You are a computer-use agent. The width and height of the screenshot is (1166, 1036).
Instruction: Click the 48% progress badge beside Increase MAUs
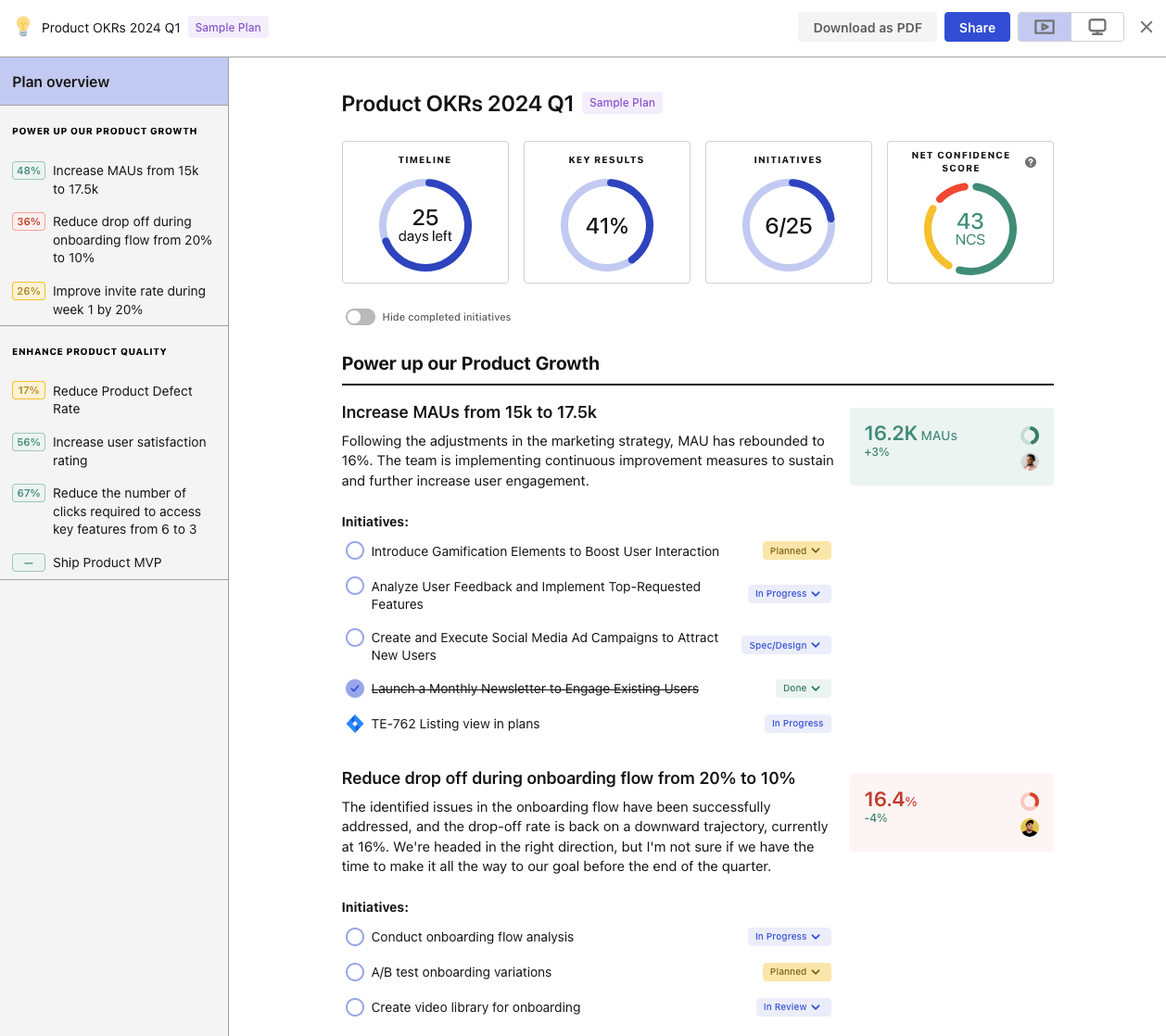(28, 171)
